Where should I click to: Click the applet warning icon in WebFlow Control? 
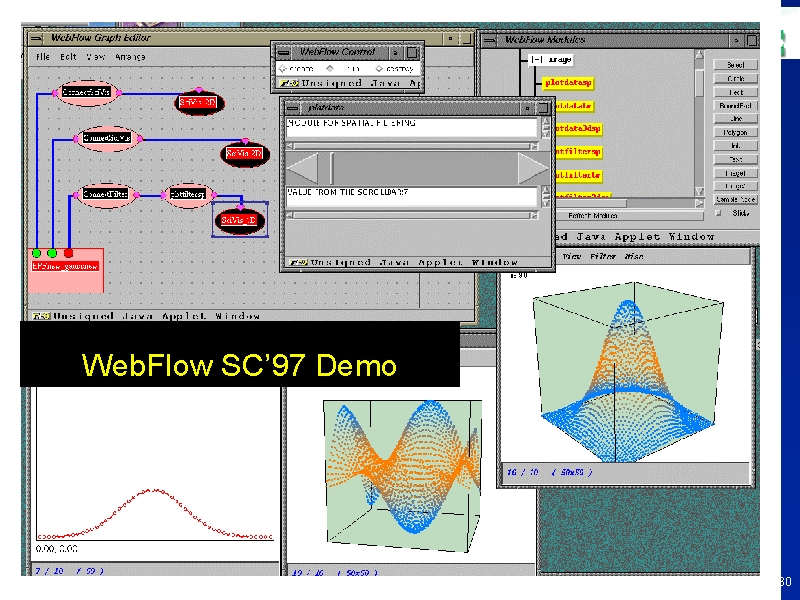pyautogui.click(x=288, y=83)
